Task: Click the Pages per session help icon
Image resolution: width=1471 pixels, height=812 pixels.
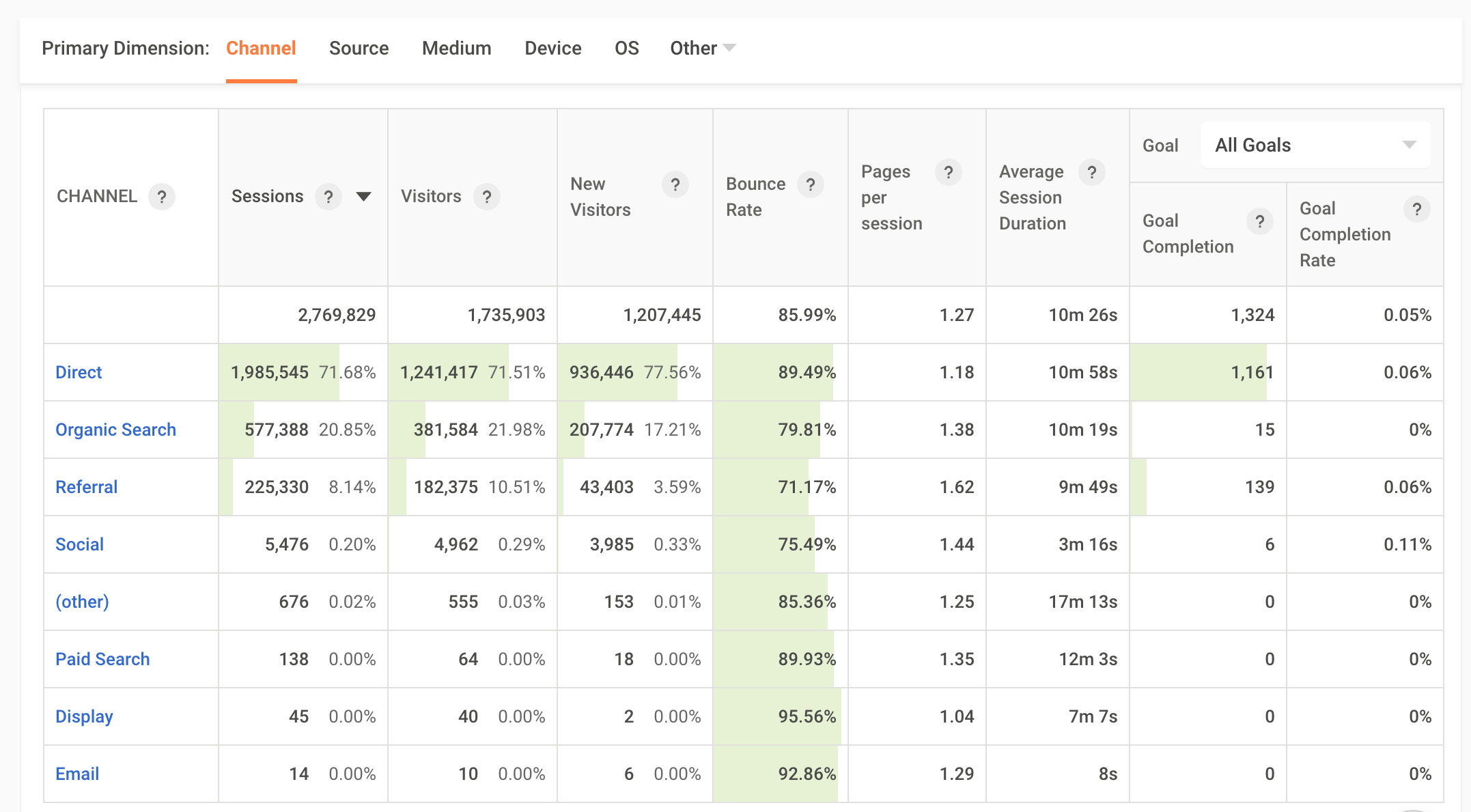Action: pyautogui.click(x=948, y=172)
